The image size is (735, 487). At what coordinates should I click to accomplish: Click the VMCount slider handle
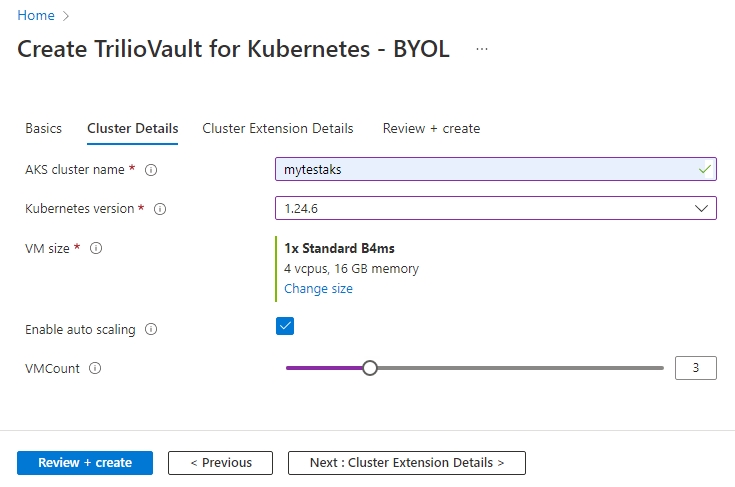370,368
